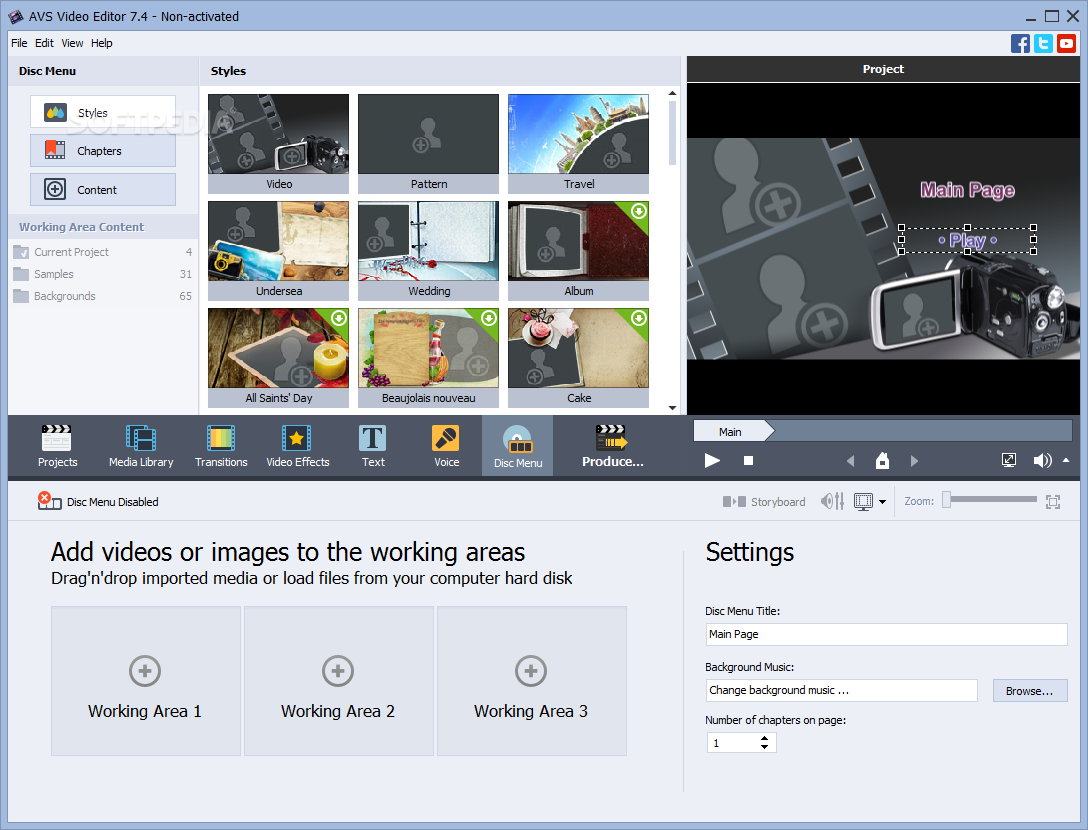Viewport: 1088px width, 830px height.
Task: Open the Projects tool
Action: (57, 446)
